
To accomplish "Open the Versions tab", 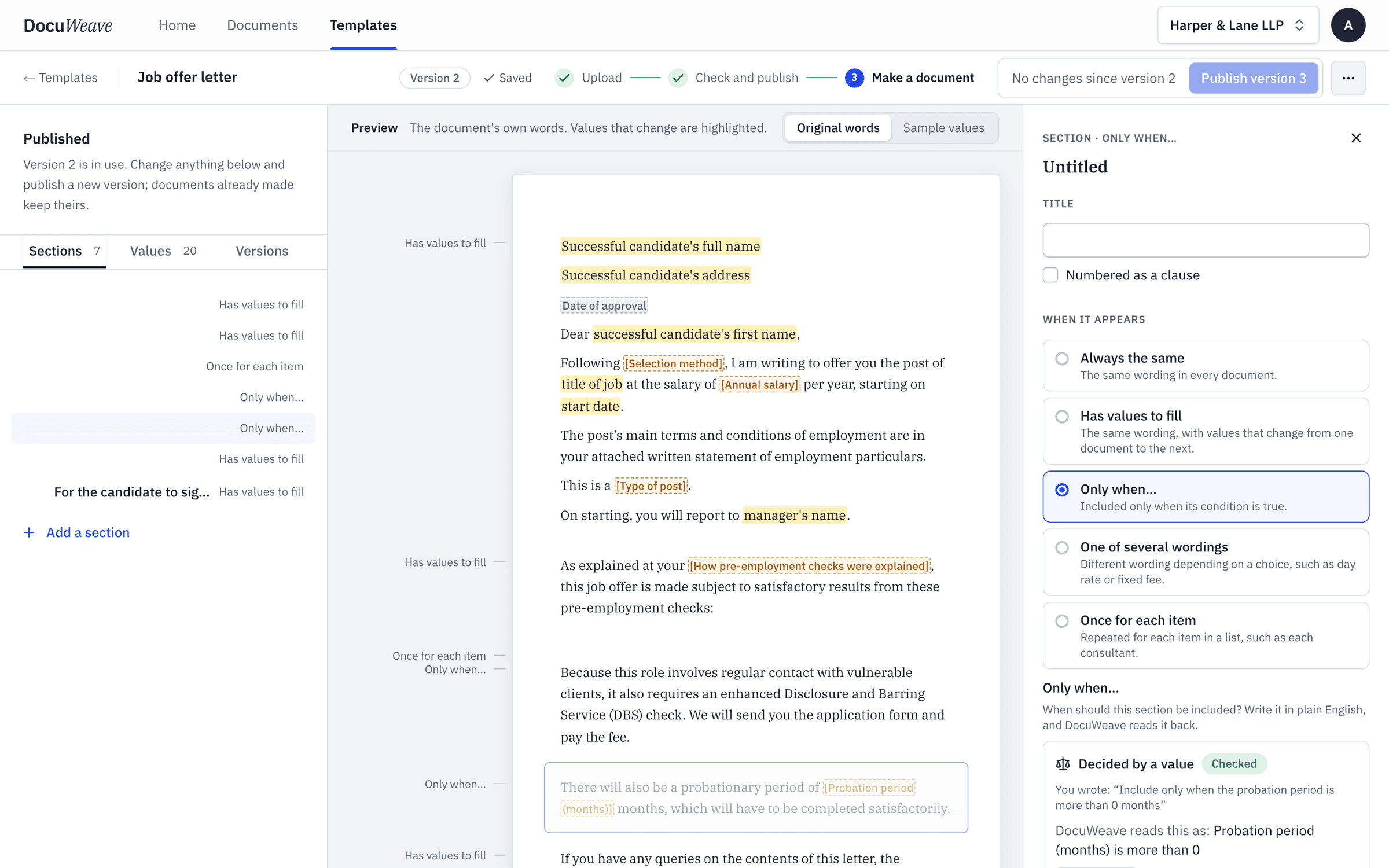I will [262, 251].
